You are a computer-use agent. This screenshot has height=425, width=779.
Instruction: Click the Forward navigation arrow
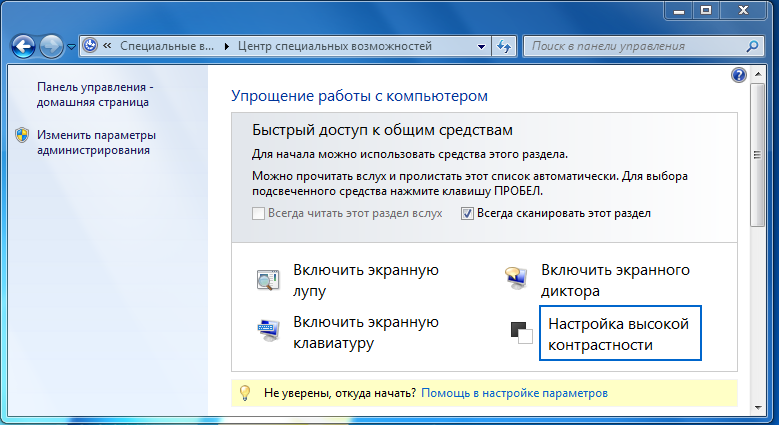51,47
